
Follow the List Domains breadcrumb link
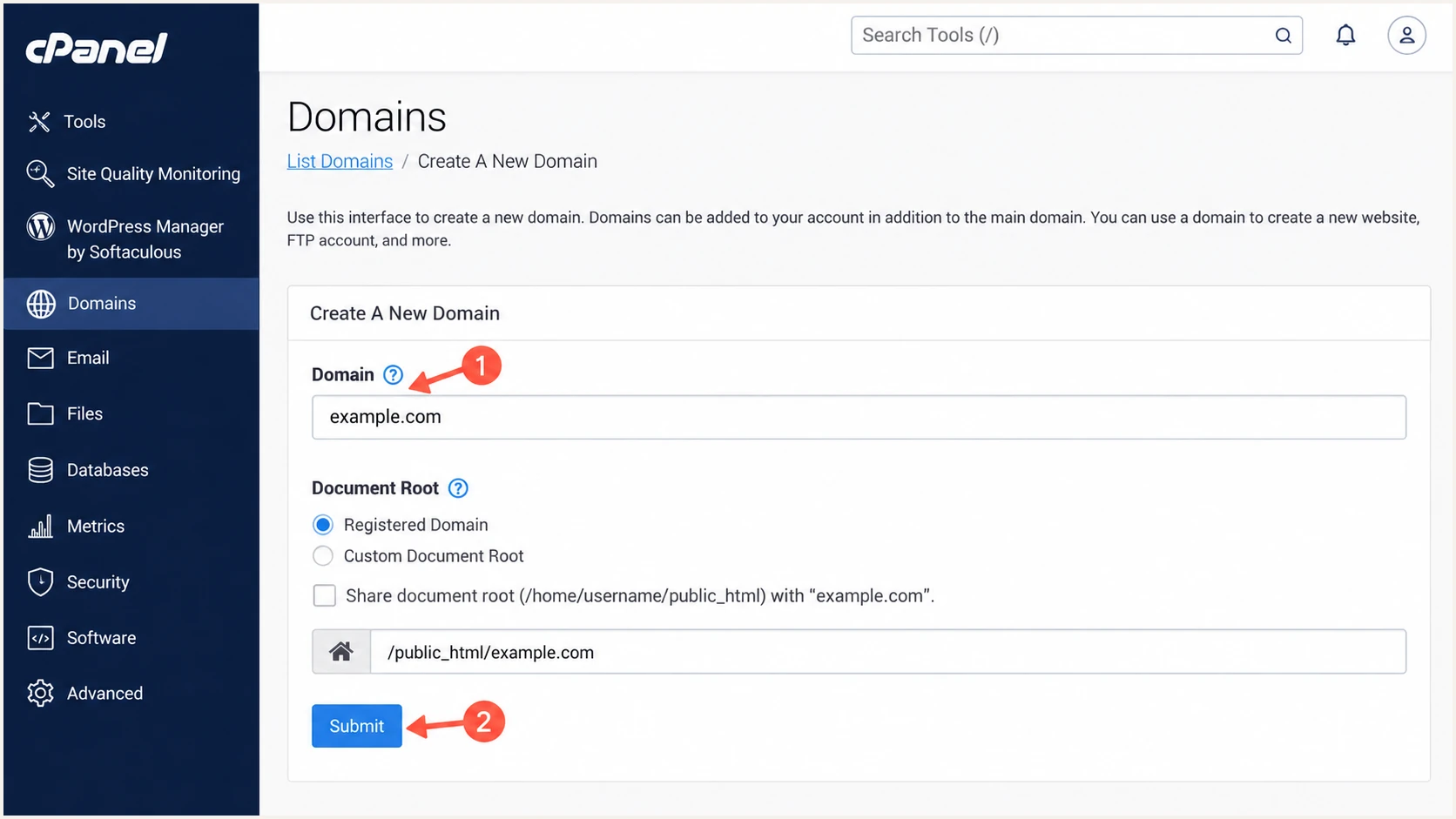point(340,162)
